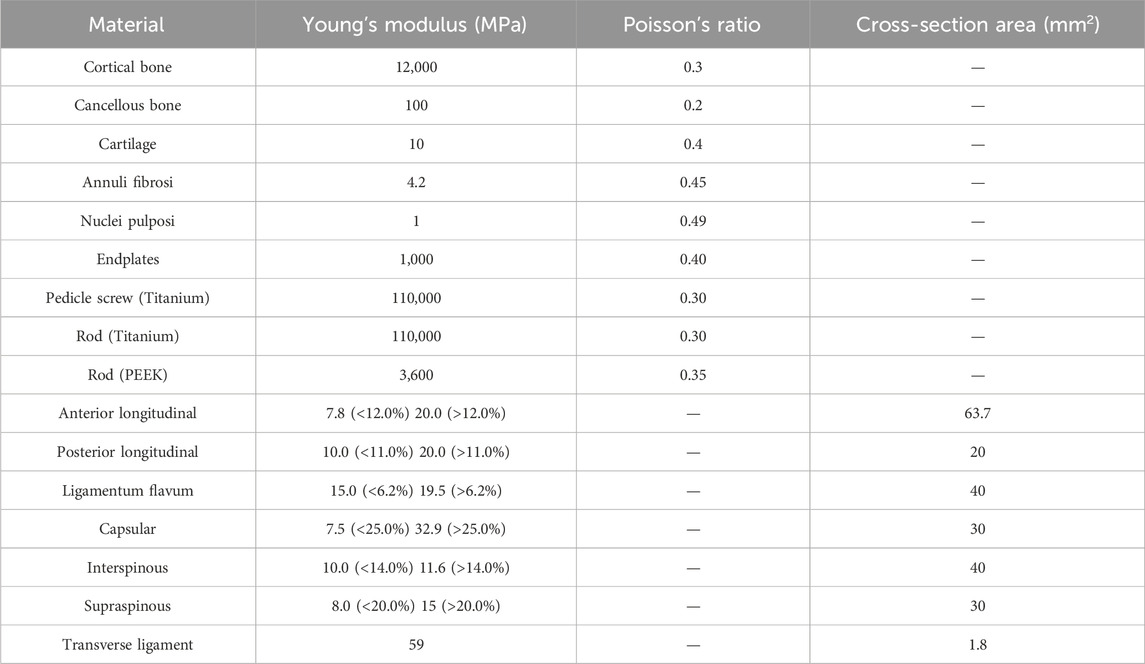Viewport: 1145px width, 664px height.
Task: Click the Poisson's ratio column header
Action: click(x=692, y=25)
